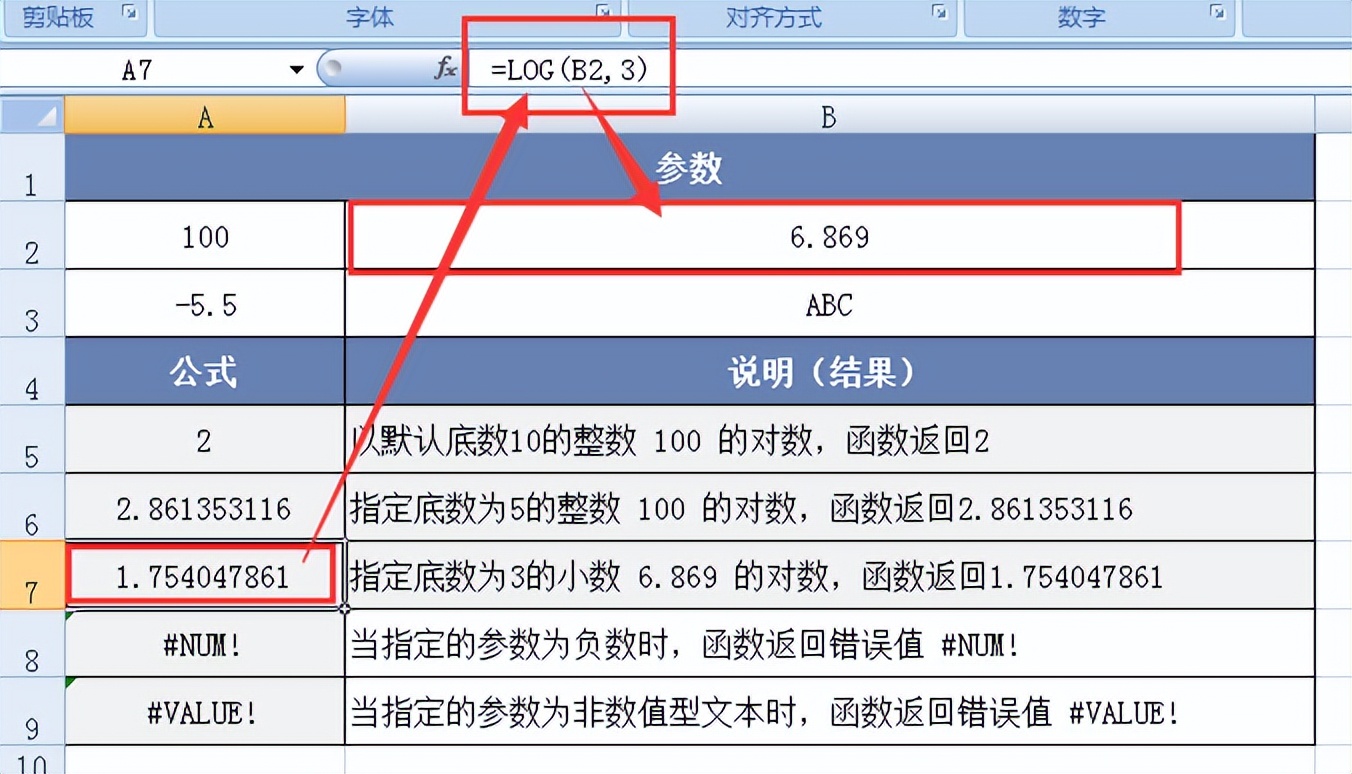1352x774 pixels.
Task: Click the green error indicator on cell A9
Action: (70, 683)
